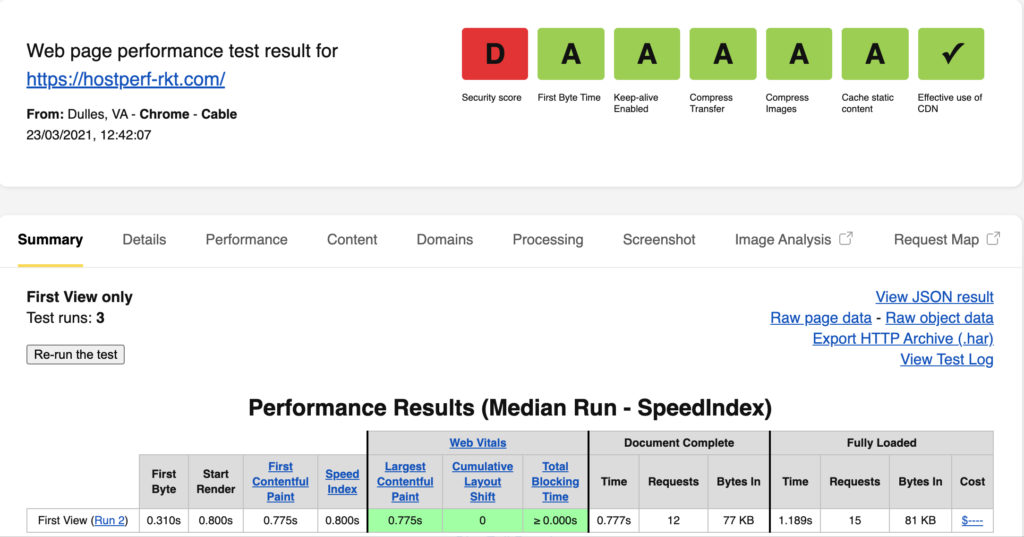Click the Fully Loaded time 1.189s
This screenshot has height=537, width=1024.
pyautogui.click(x=795, y=520)
